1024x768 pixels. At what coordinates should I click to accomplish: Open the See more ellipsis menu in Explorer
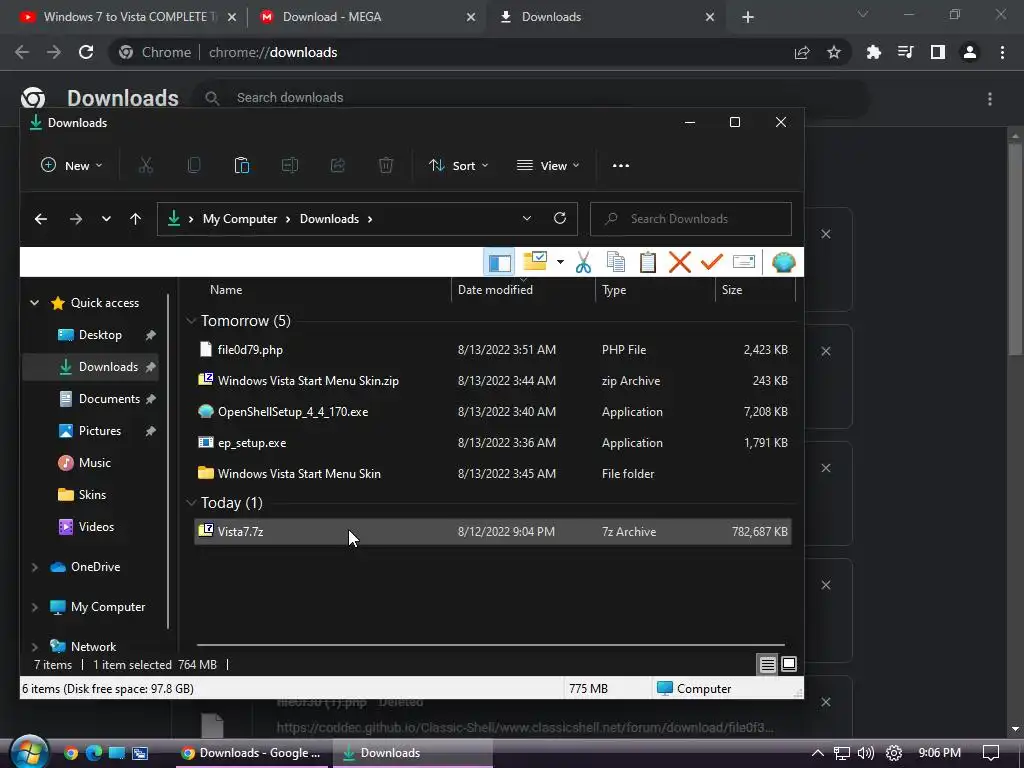[621, 166]
